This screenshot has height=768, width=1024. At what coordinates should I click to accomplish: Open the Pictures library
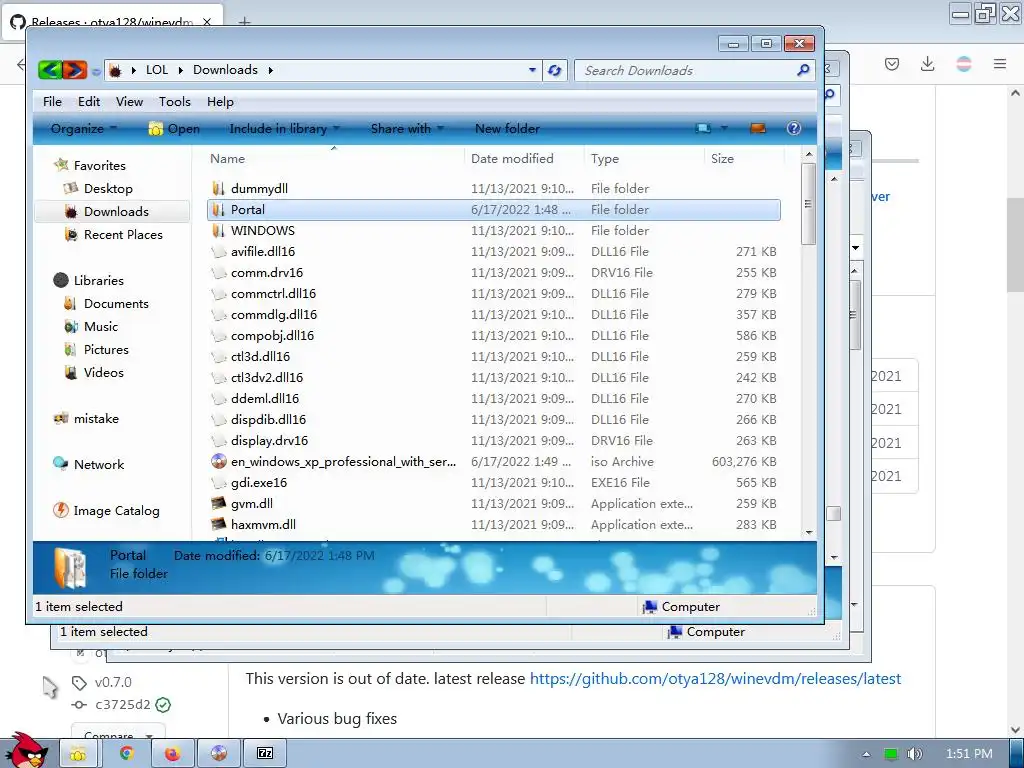(x=106, y=349)
